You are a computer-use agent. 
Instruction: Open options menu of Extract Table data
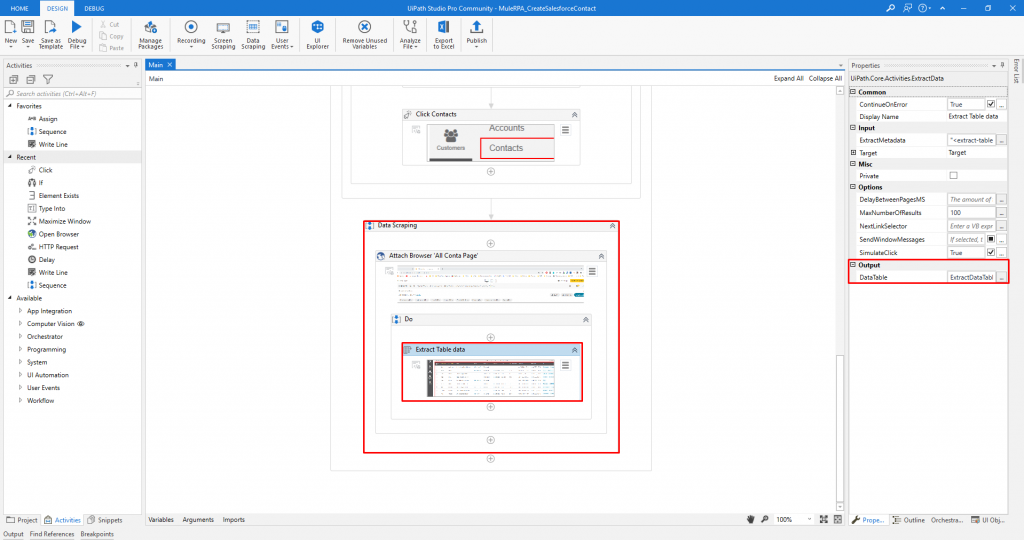click(566, 366)
